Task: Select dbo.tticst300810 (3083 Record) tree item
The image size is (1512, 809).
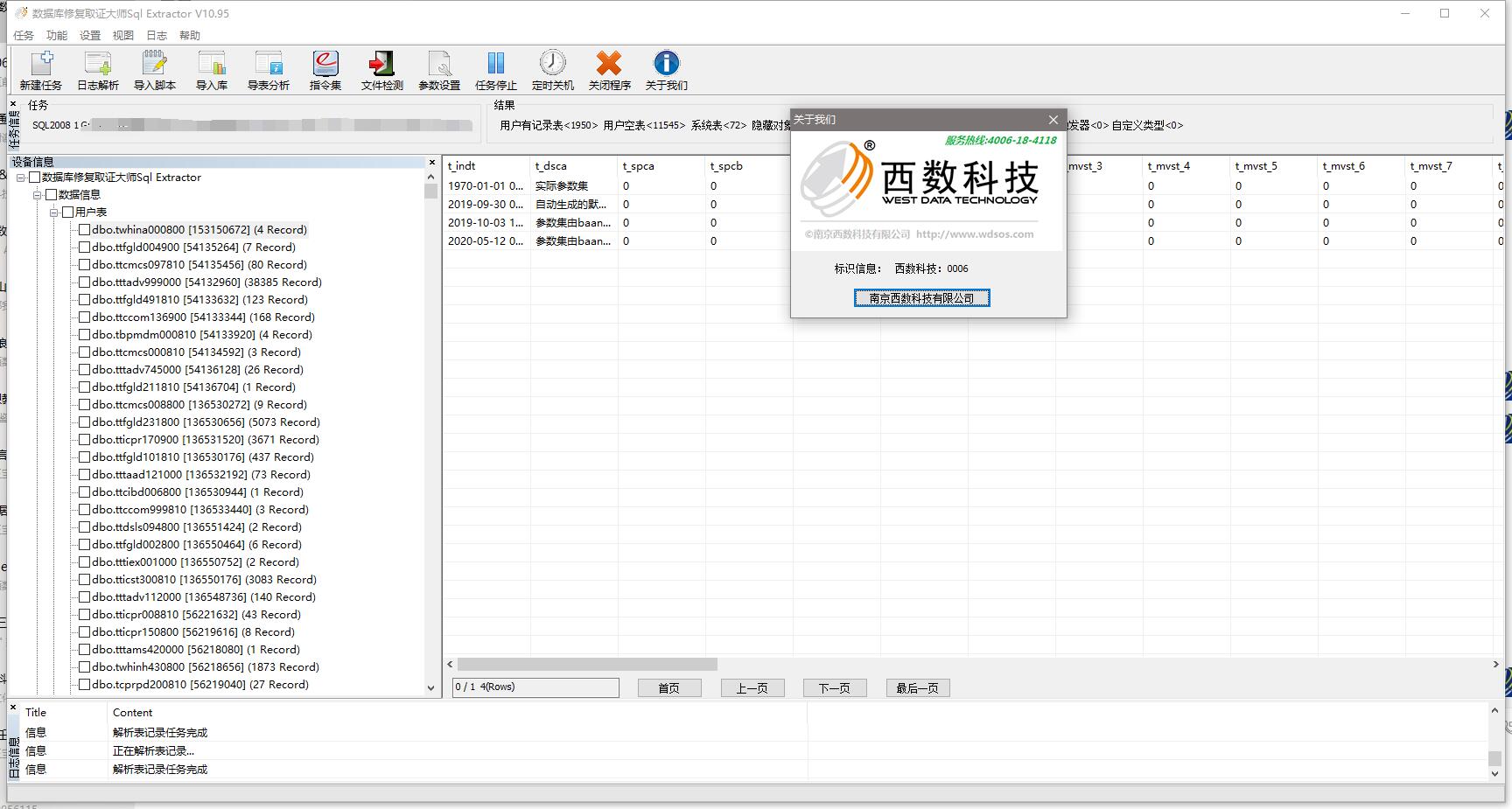Action: [x=204, y=580]
